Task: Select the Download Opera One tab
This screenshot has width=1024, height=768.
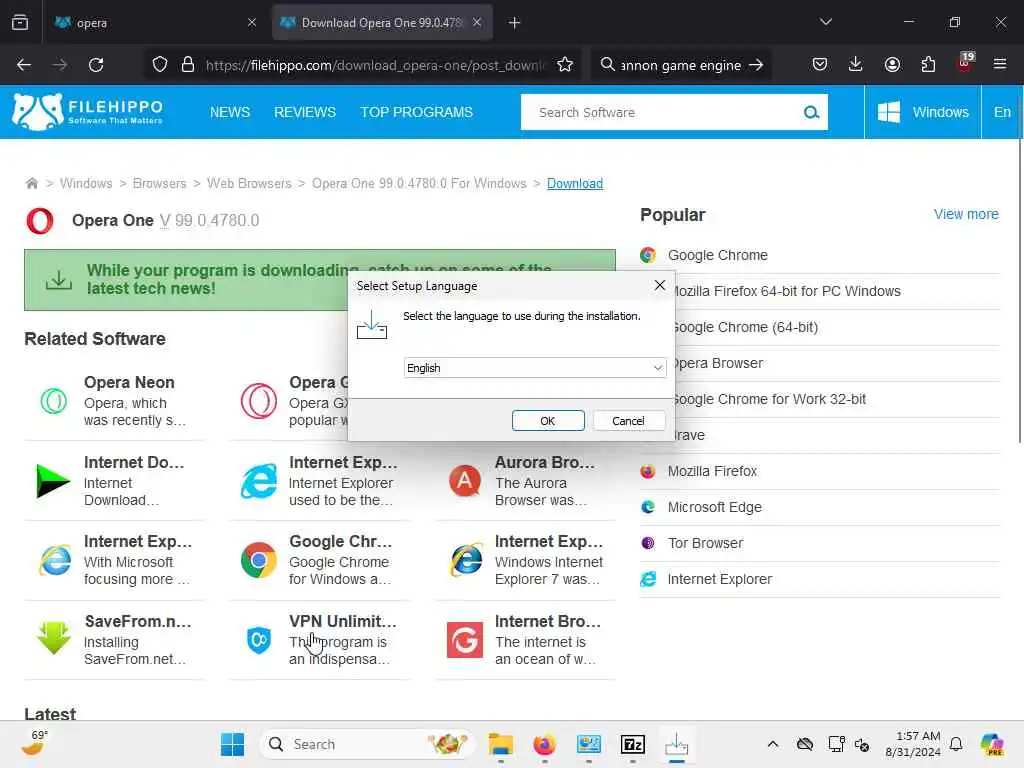Action: click(381, 23)
